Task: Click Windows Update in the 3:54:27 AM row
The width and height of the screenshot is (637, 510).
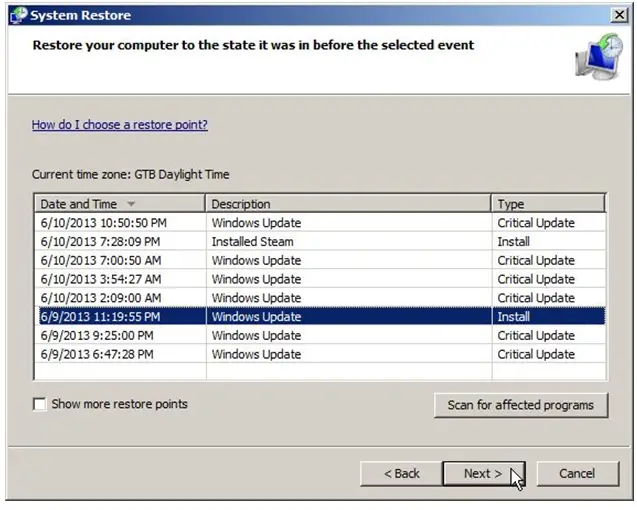Action: pyautogui.click(x=256, y=279)
